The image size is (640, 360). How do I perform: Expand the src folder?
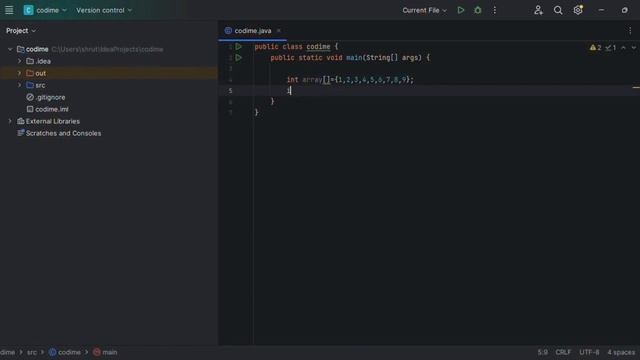(x=19, y=85)
